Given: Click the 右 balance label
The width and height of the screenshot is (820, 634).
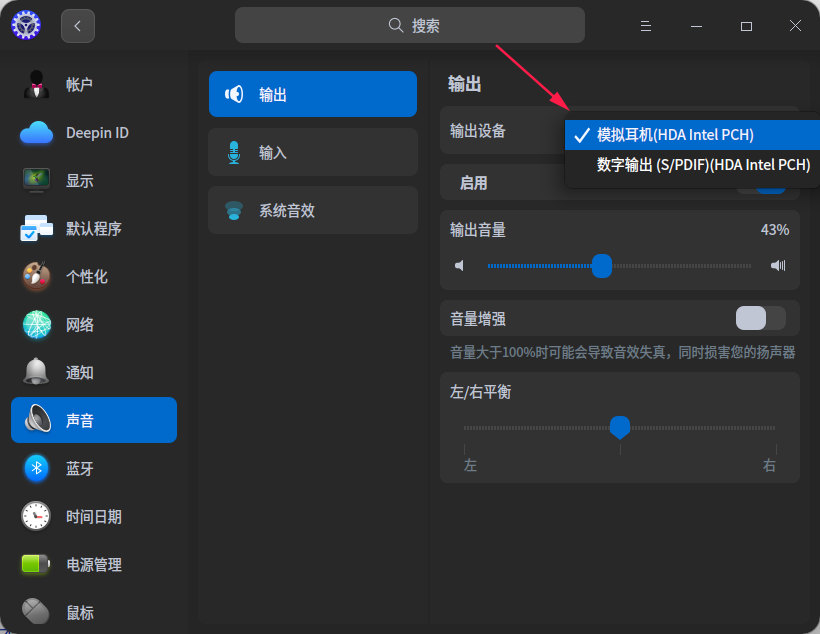Looking at the screenshot, I should click(769, 465).
